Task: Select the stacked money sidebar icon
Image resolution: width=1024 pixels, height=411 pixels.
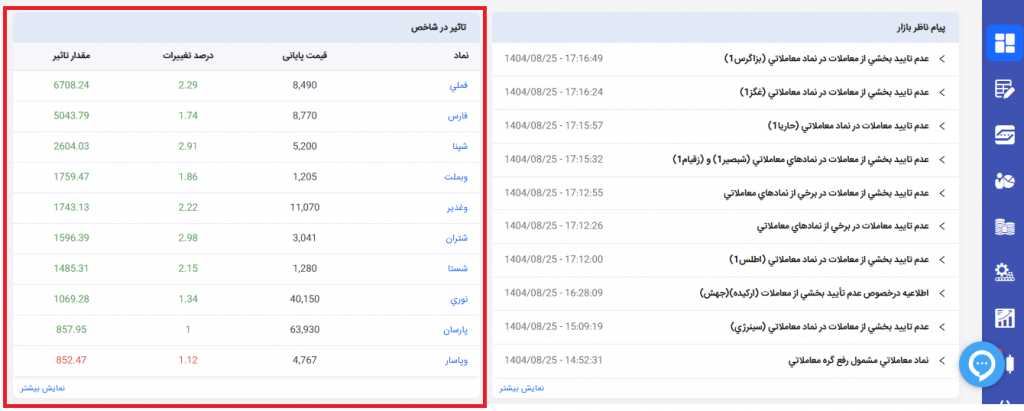Action: 1004,227
